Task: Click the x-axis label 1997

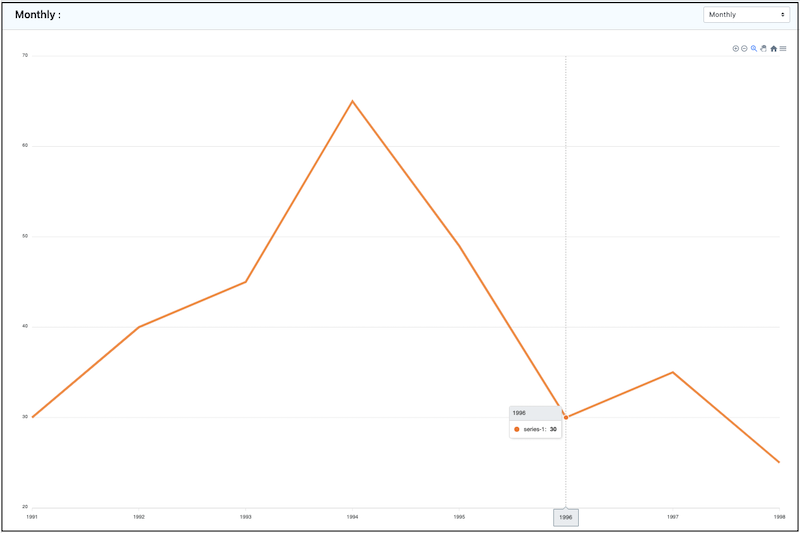Action: click(673, 517)
